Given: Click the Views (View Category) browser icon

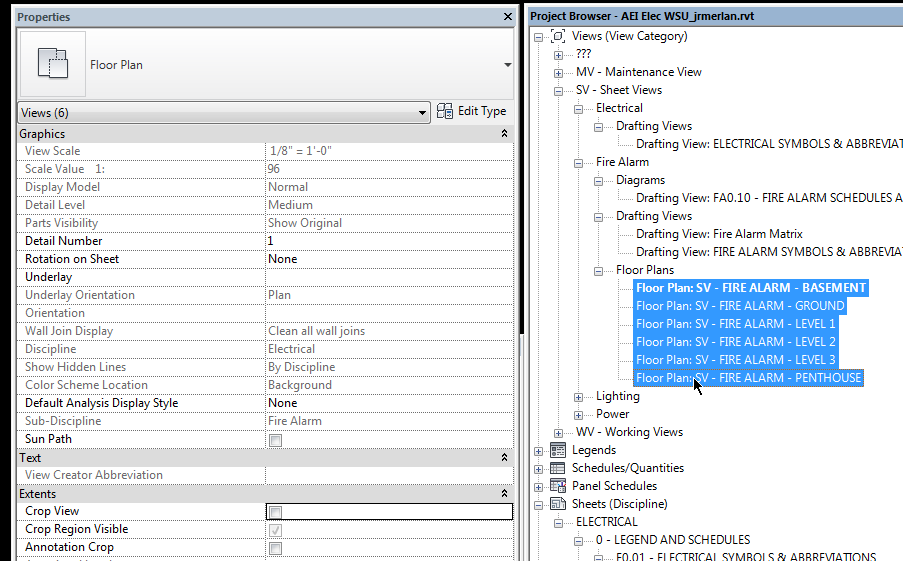Looking at the screenshot, I should tap(558, 36).
